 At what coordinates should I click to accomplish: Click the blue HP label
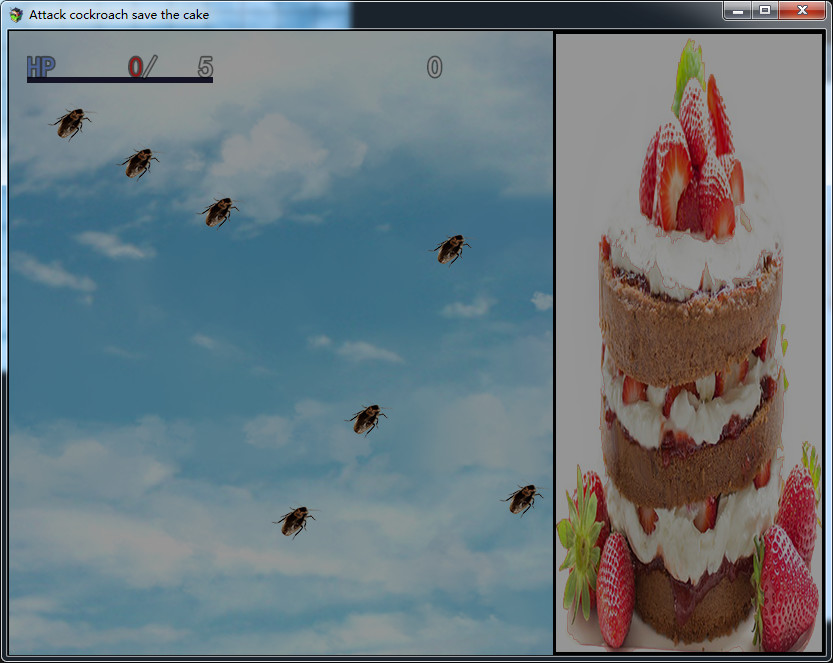point(41,67)
